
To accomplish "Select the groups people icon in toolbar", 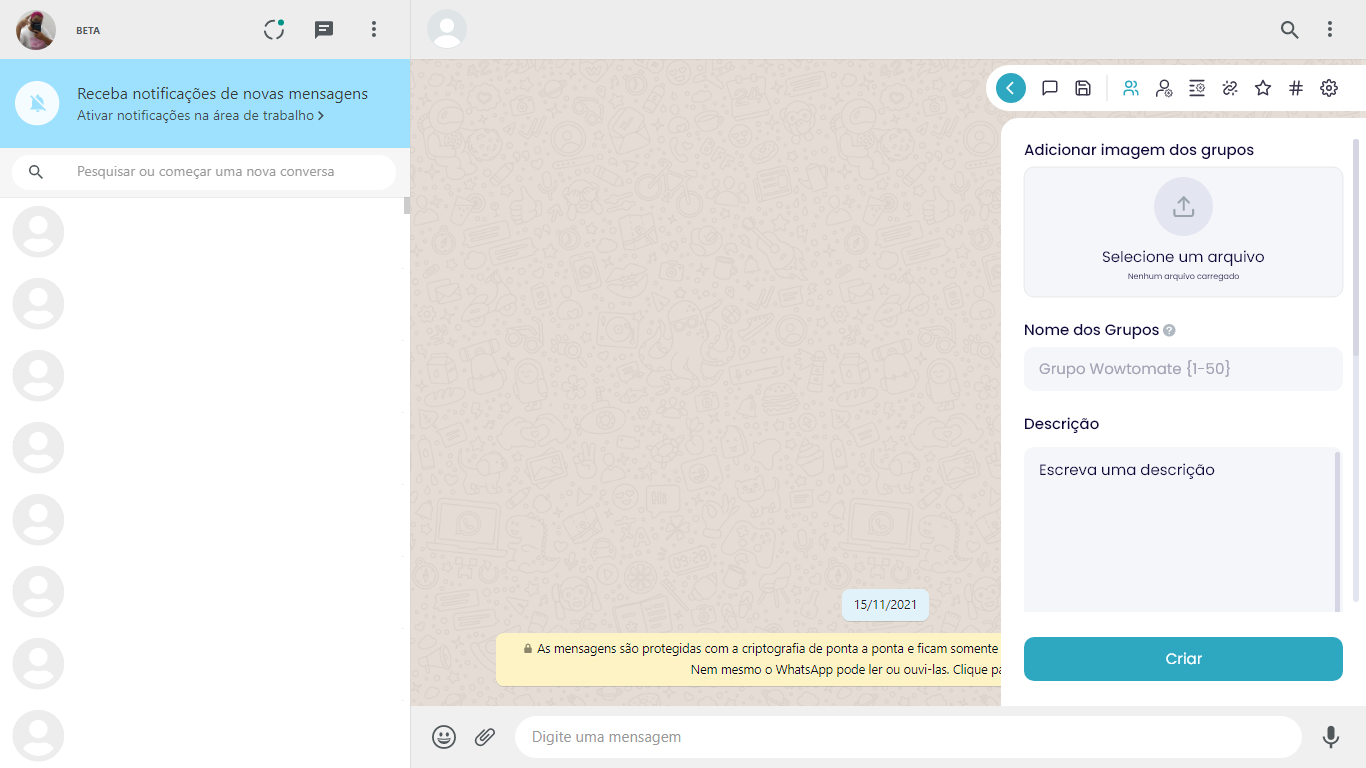I will point(1131,88).
